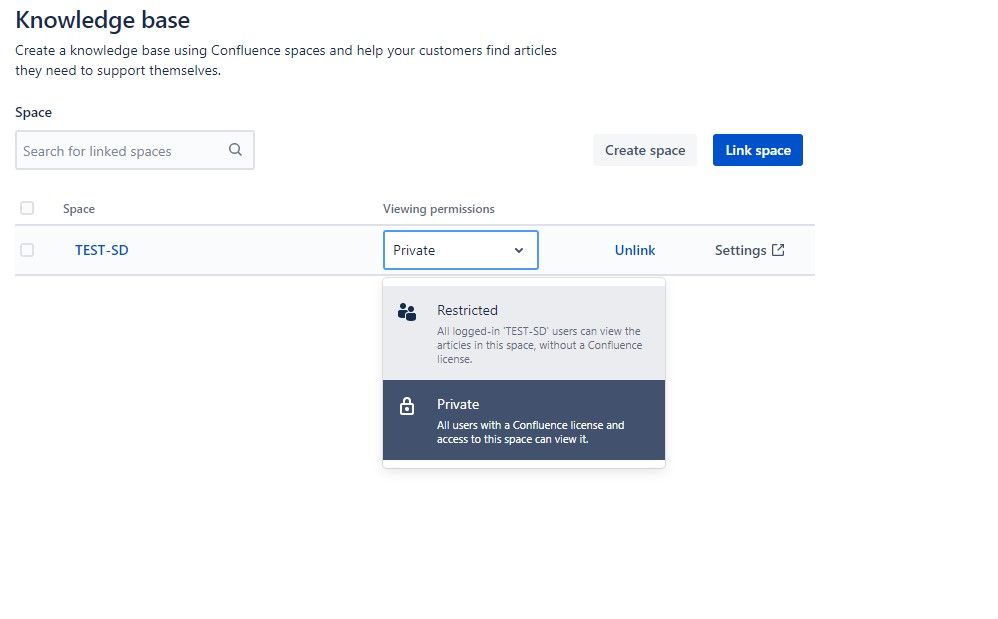998x619 pixels.
Task: Open the TEST-SD space link
Action: (101, 250)
